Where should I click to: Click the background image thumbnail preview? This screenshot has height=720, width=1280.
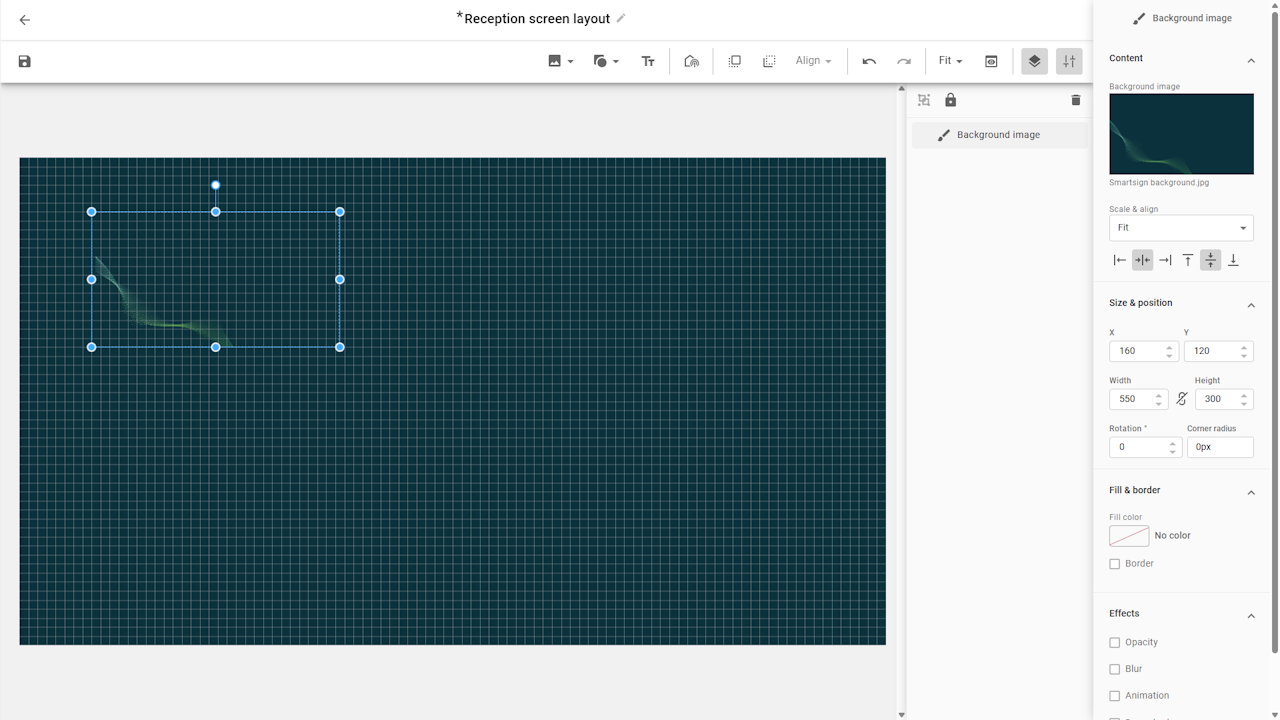(x=1181, y=134)
